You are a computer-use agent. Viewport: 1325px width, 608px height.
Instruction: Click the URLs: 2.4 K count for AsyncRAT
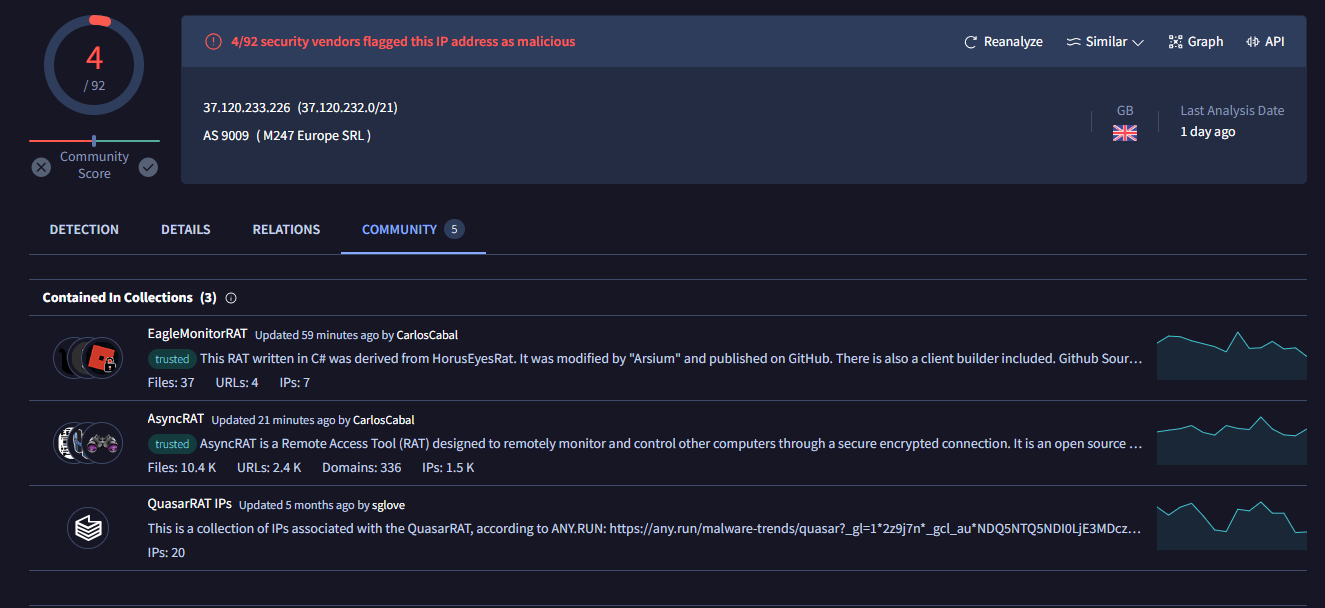pyautogui.click(x=269, y=467)
